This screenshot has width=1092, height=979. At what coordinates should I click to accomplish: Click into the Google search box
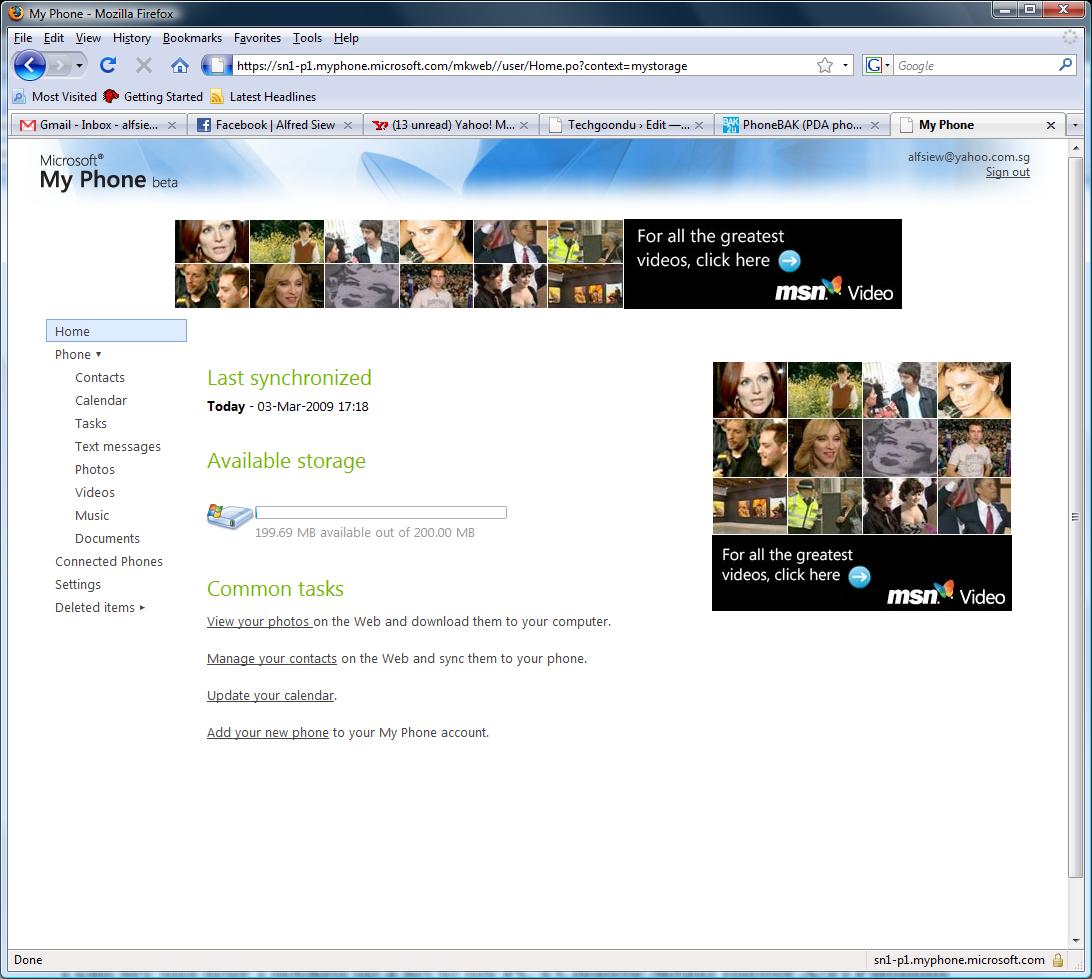tap(975, 65)
